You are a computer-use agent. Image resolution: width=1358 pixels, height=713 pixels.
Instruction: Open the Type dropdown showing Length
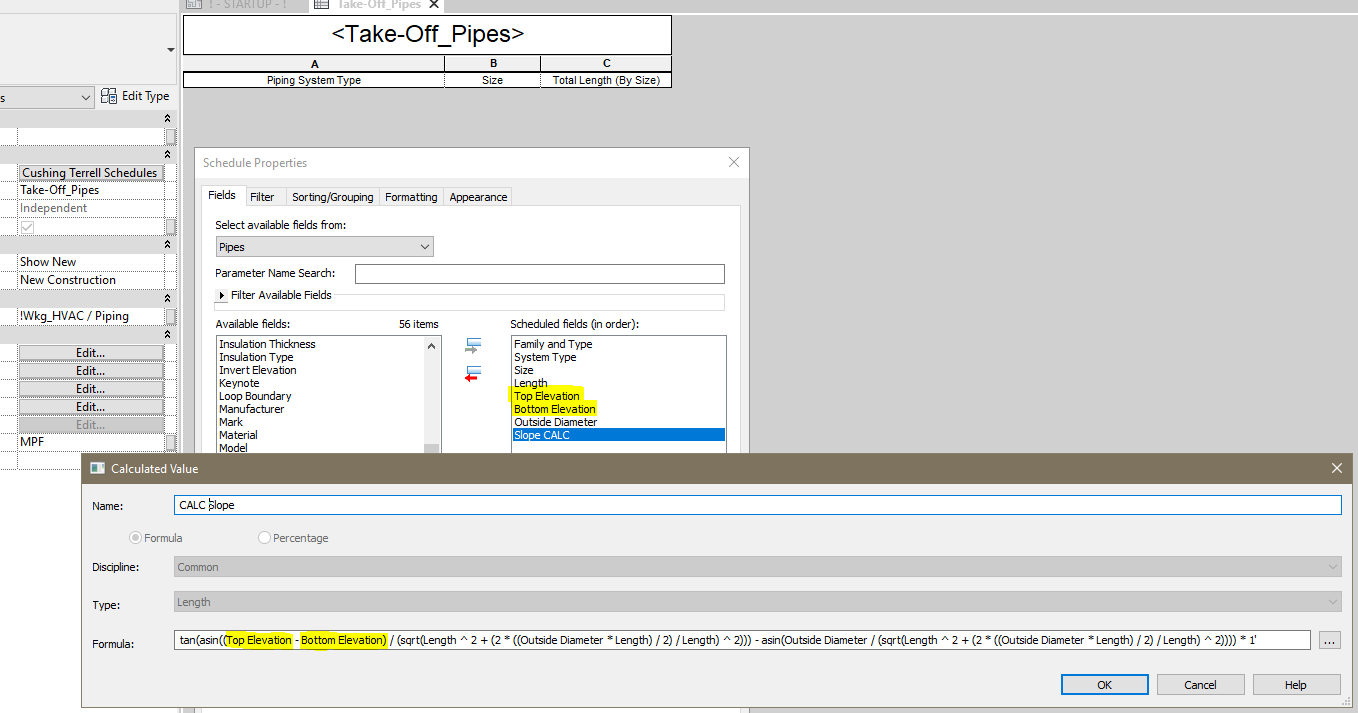click(x=757, y=602)
